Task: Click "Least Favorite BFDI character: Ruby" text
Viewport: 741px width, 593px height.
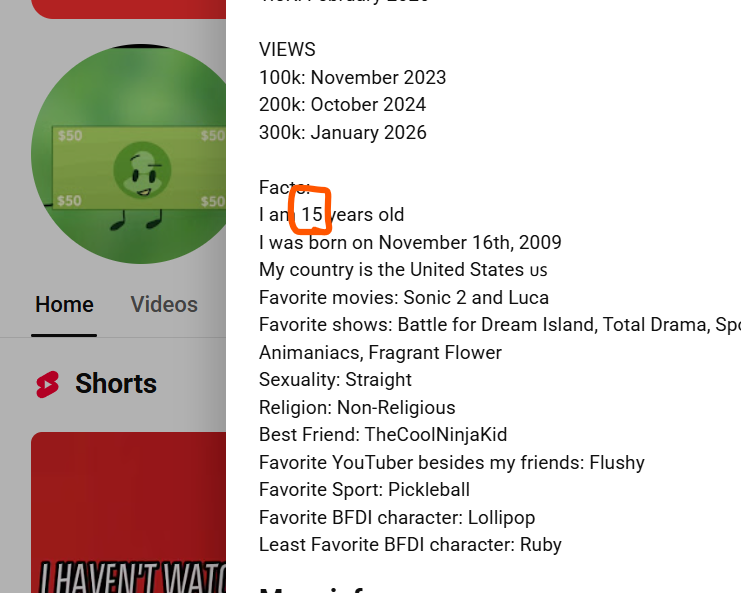Action: click(410, 544)
